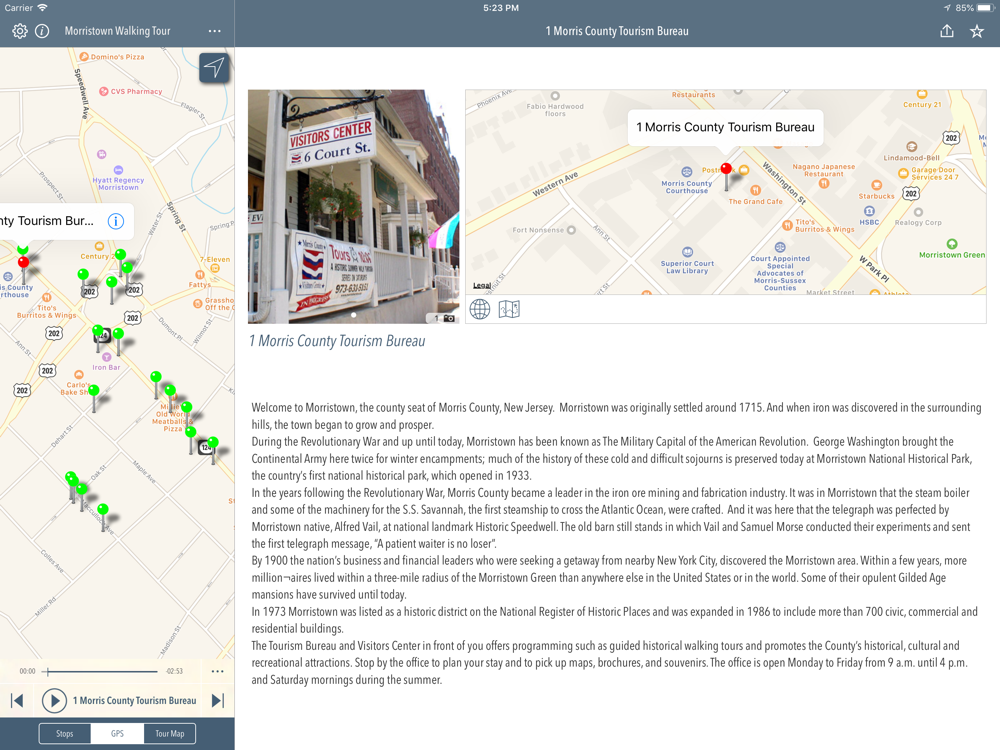The width and height of the screenshot is (1000, 750).
Task: Tap the Hyatt Regency Morristown marker
Action: coord(118,170)
